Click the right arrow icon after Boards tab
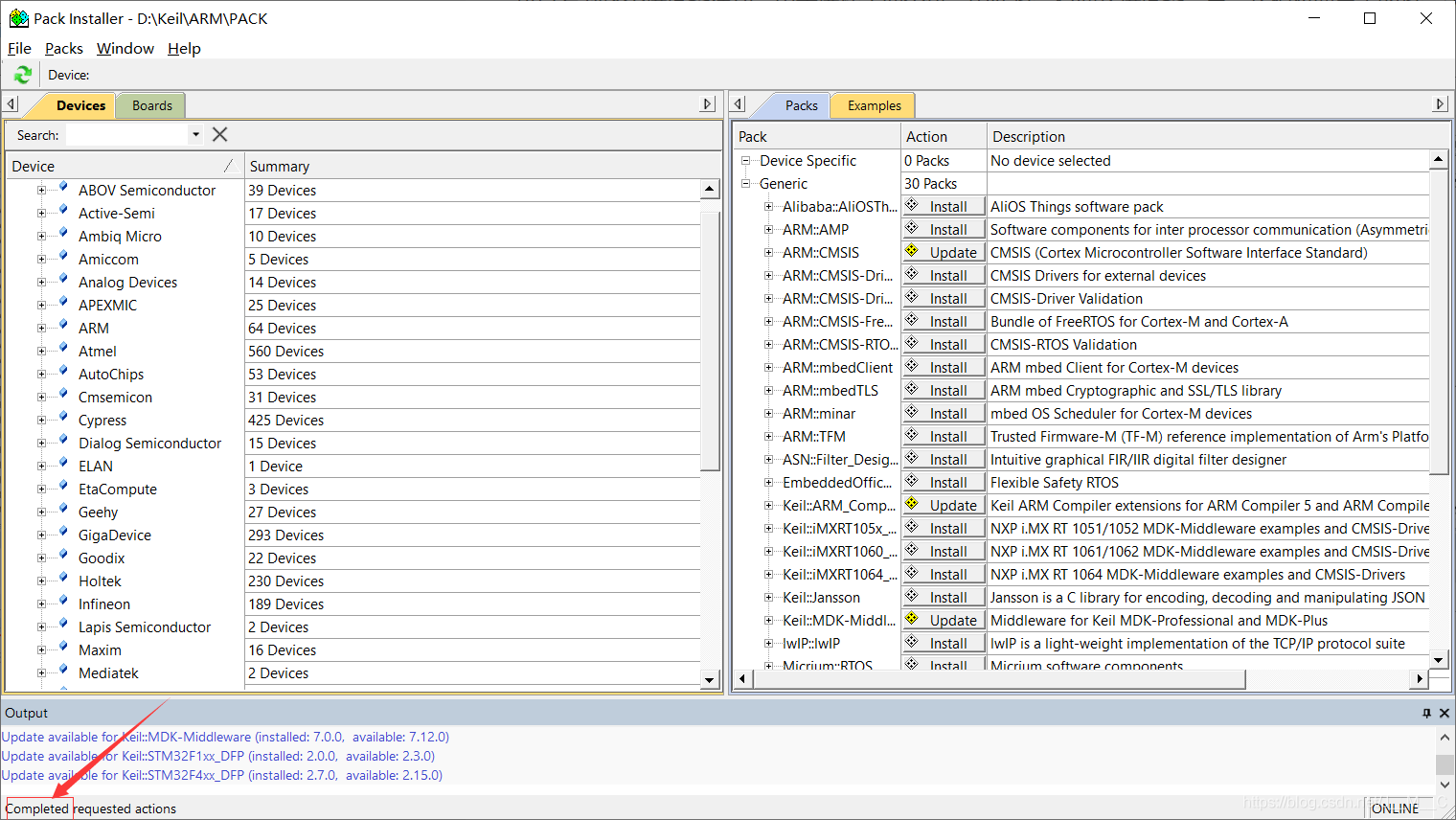This screenshot has height=820, width=1456. (x=708, y=104)
